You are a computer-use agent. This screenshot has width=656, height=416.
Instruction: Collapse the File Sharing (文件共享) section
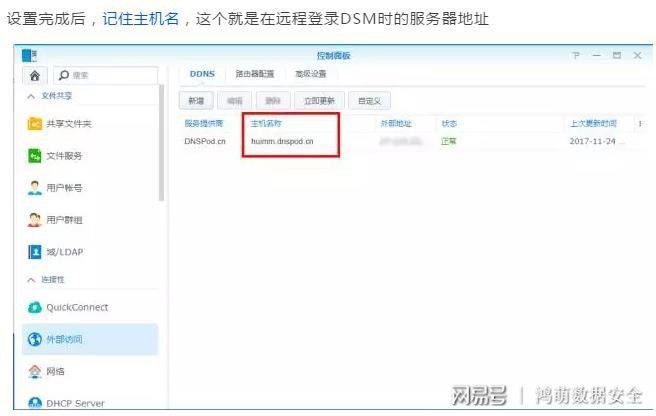(31, 96)
